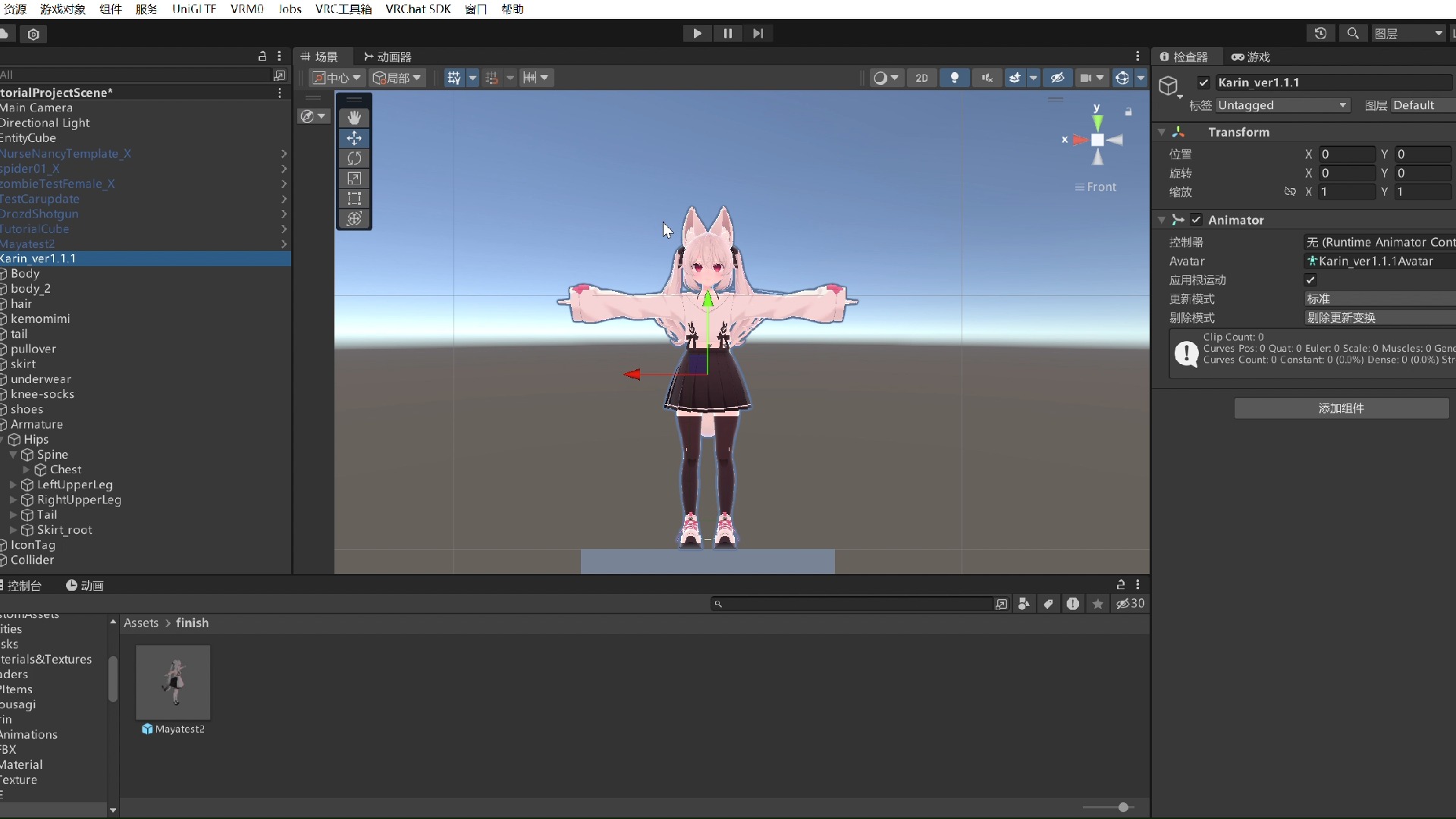Toggle scene effects (skybox) icon
Viewport: 1456px width, 819px height.
point(1015,77)
